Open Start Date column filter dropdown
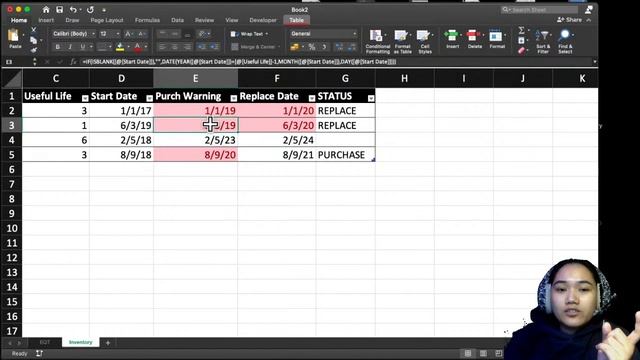Image resolution: width=640 pixels, height=360 pixels. [149, 98]
